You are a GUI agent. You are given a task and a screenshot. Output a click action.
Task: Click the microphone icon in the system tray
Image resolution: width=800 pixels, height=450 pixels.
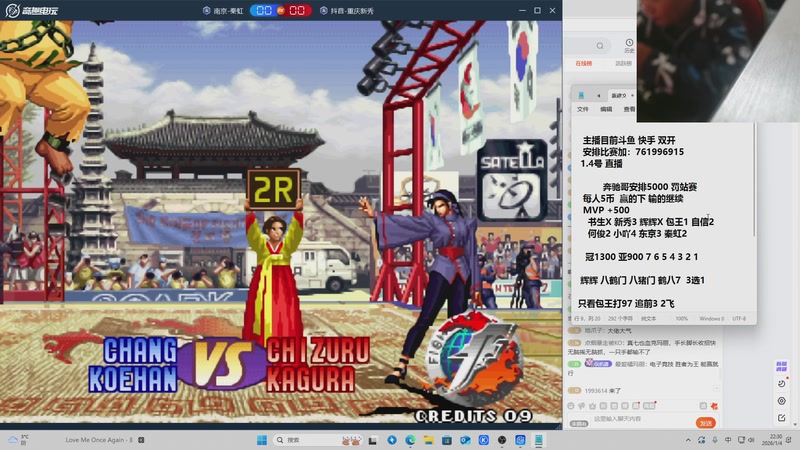pos(715,440)
